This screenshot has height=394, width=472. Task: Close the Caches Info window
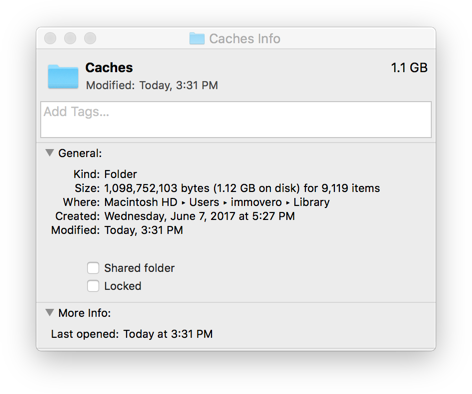50,38
